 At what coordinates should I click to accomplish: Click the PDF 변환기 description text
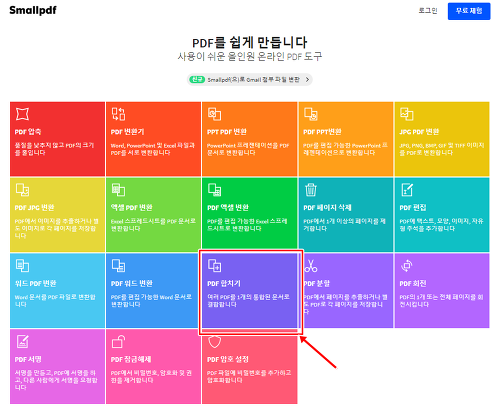click(x=153, y=149)
